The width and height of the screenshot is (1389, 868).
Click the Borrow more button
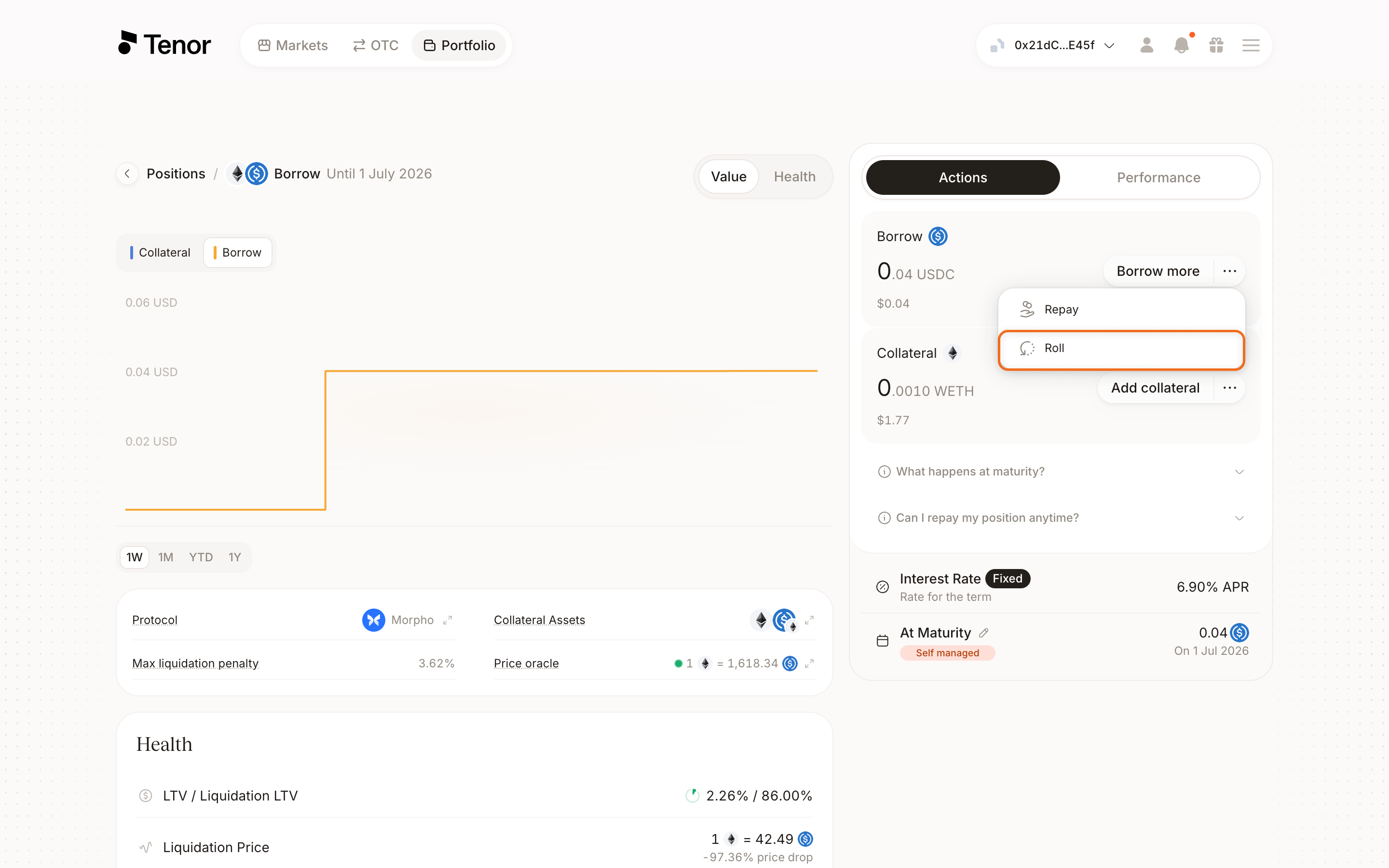pyautogui.click(x=1157, y=271)
